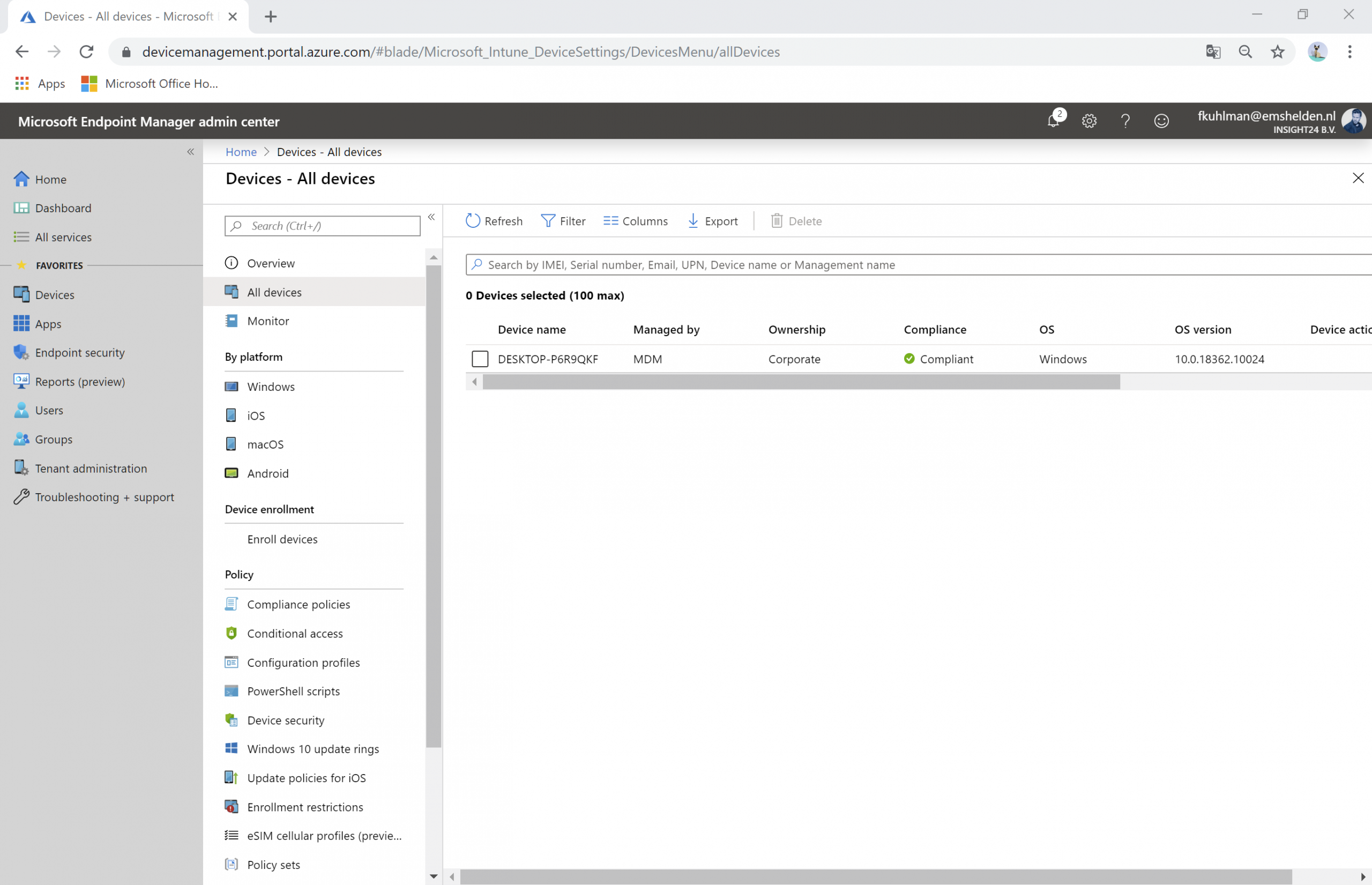
Task: Open DESKTOP-P6R9QKF device entry
Action: point(548,359)
